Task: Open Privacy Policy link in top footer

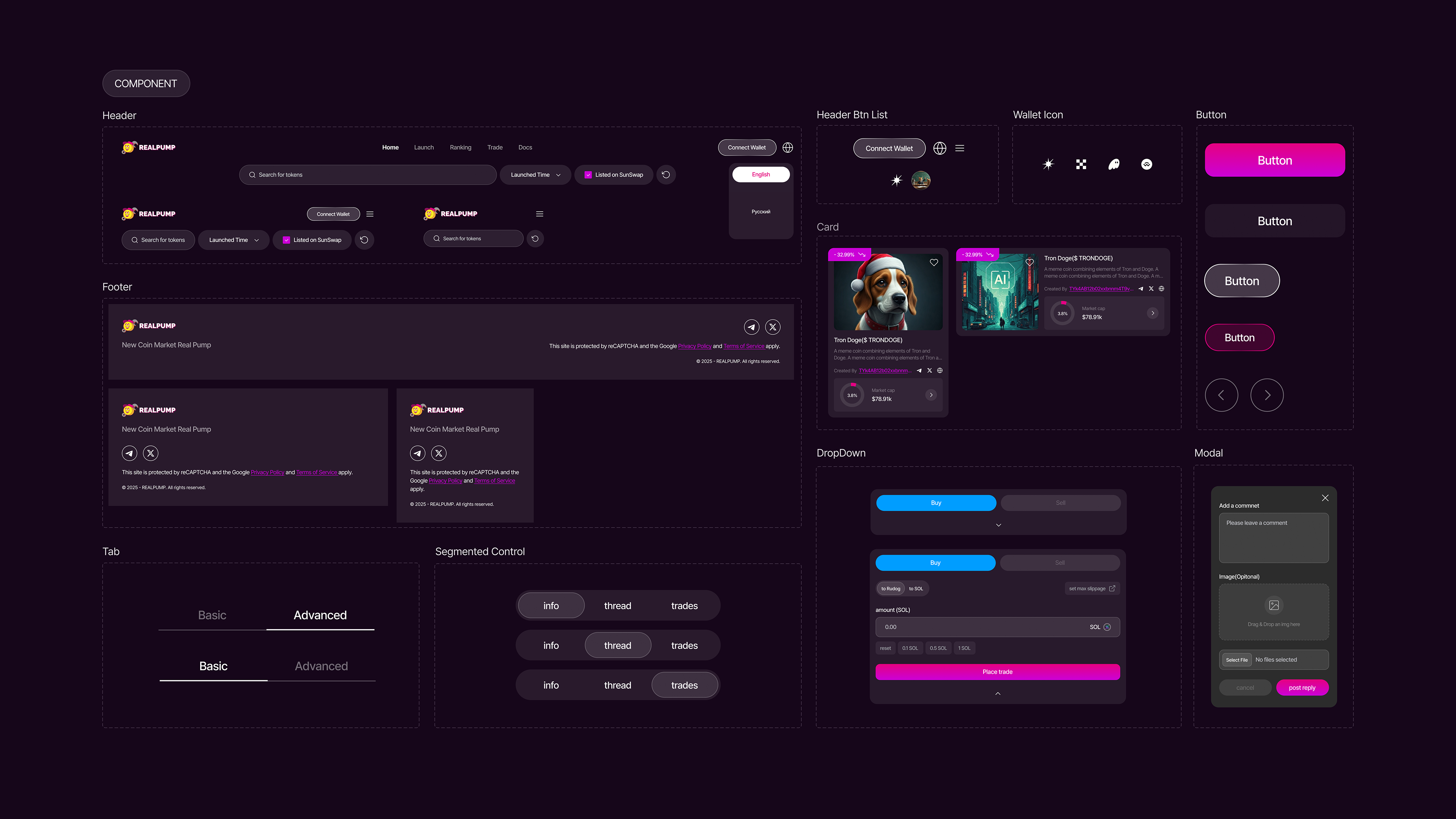Action: tap(694, 346)
